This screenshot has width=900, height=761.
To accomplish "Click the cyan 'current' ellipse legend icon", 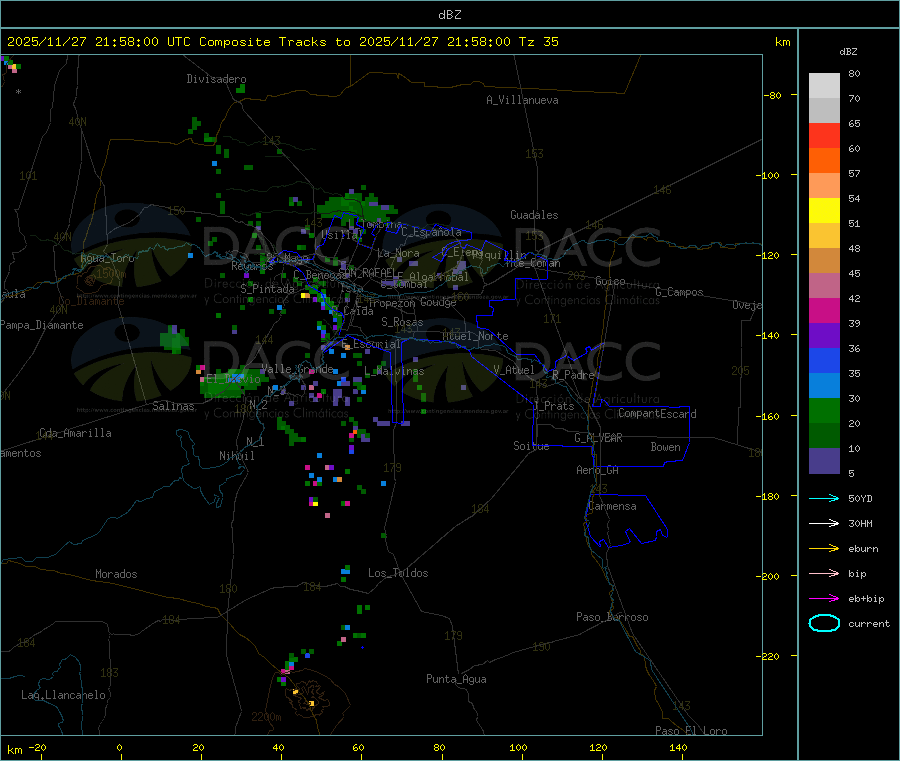I will (824, 623).
